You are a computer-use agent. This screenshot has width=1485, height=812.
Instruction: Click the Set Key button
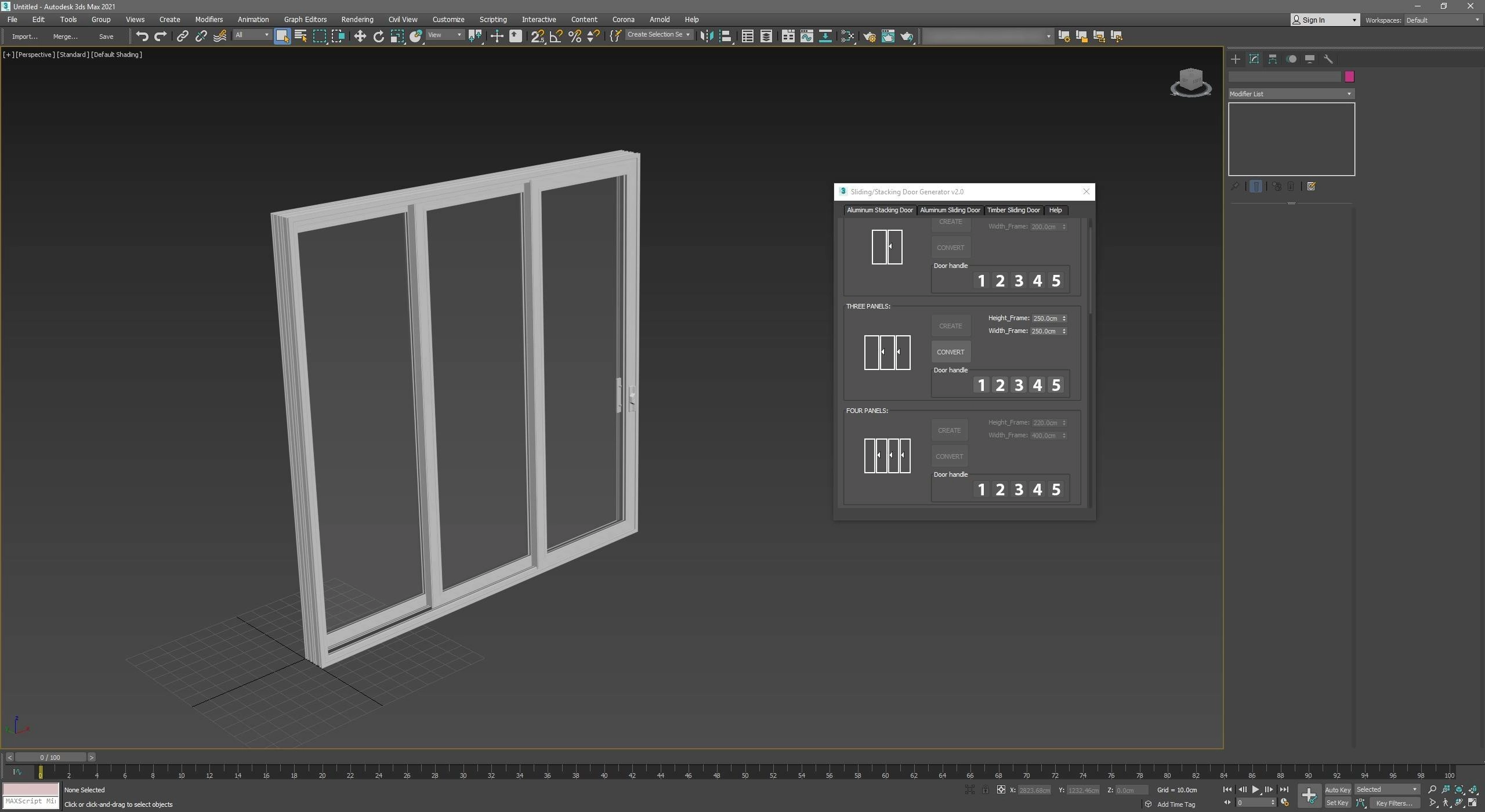point(1337,803)
